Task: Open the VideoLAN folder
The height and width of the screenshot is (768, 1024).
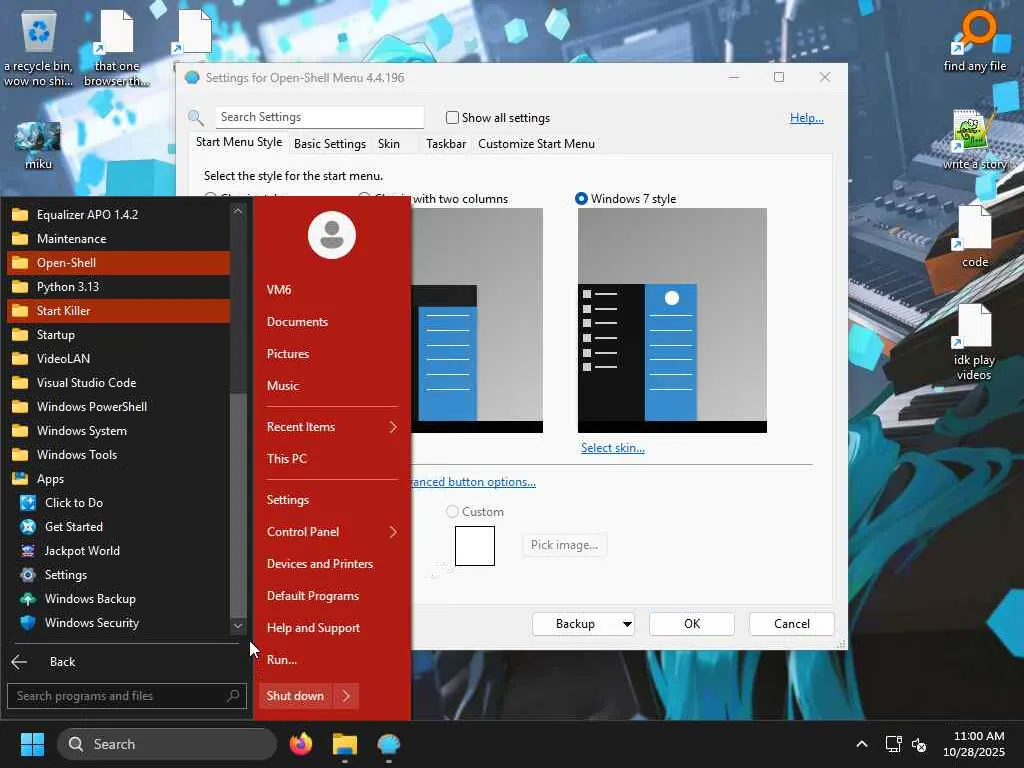Action: pos(118,359)
